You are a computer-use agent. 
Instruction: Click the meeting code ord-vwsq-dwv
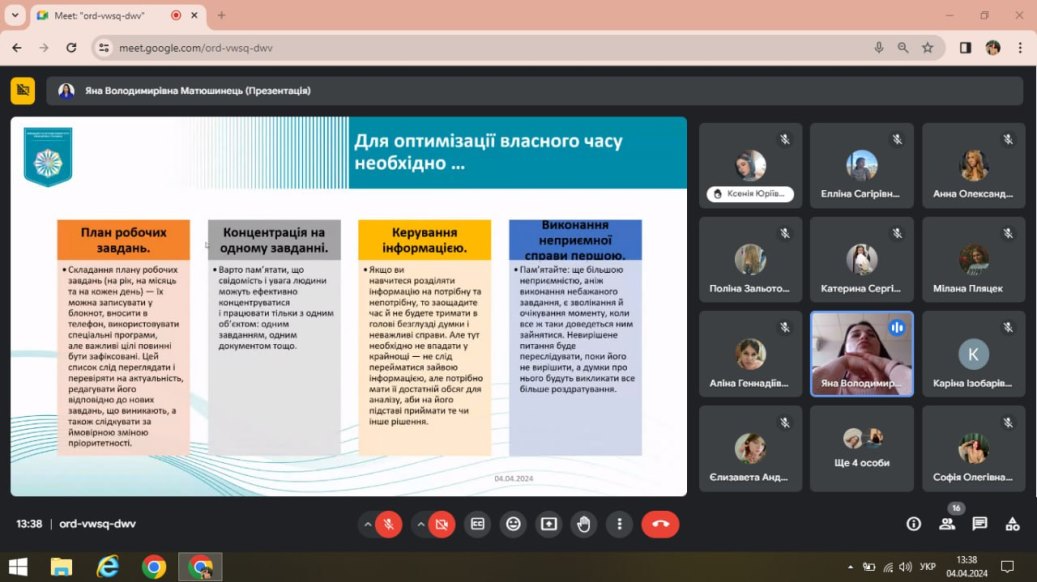(x=97, y=524)
